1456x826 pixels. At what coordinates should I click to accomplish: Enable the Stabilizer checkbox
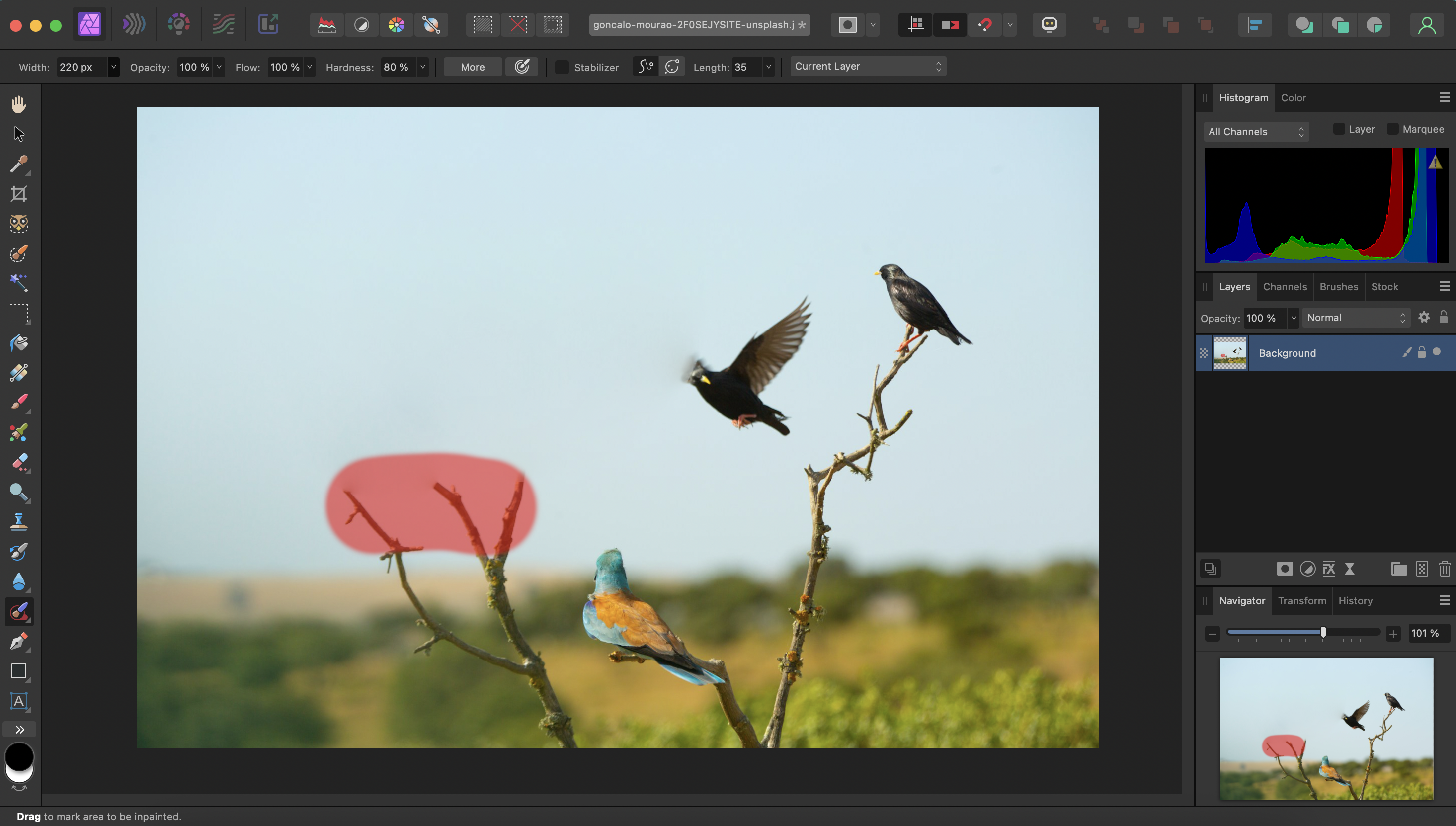click(x=562, y=67)
